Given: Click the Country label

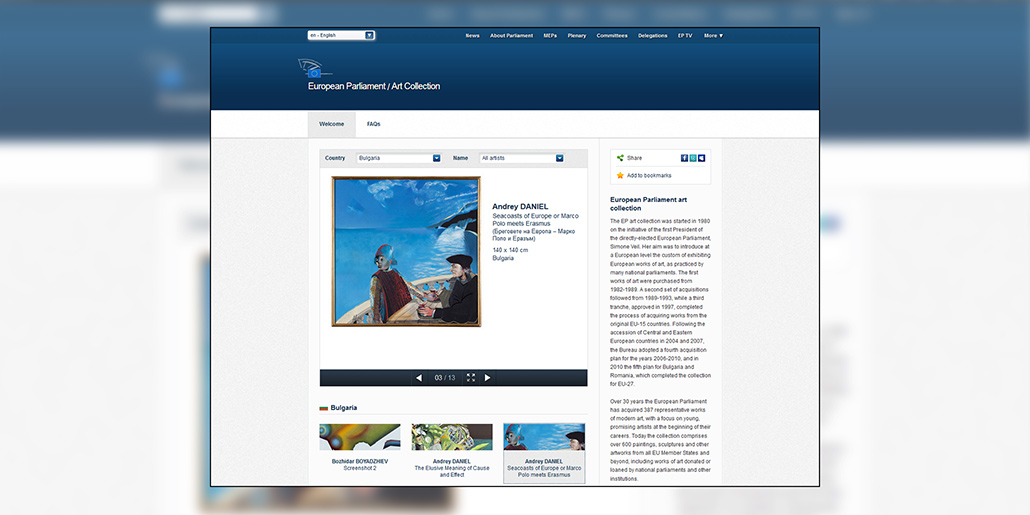Looking at the screenshot, I should [335, 158].
